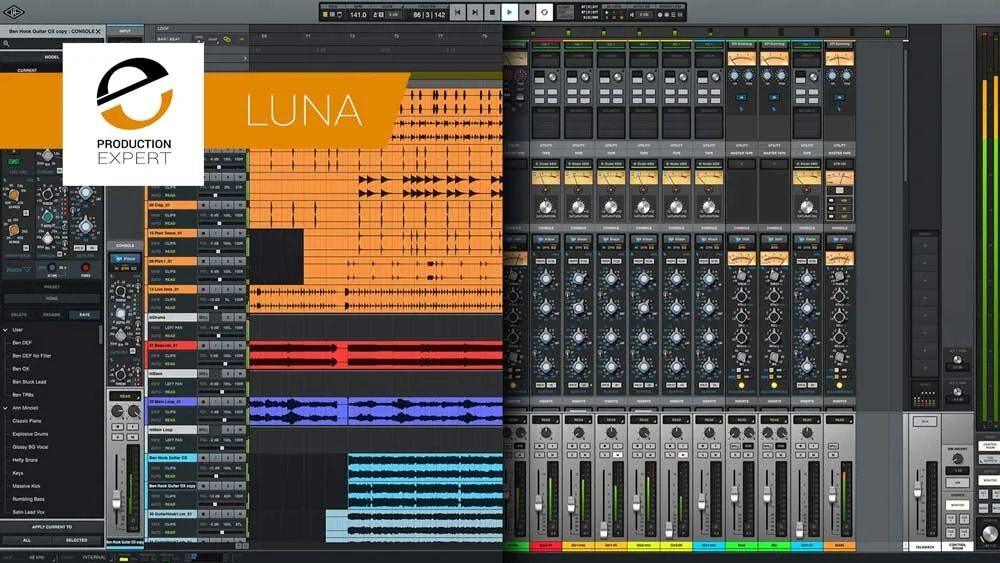The height and width of the screenshot is (563, 1000).
Task: Click the DELETE preset button
Action: pyautogui.click(x=19, y=314)
